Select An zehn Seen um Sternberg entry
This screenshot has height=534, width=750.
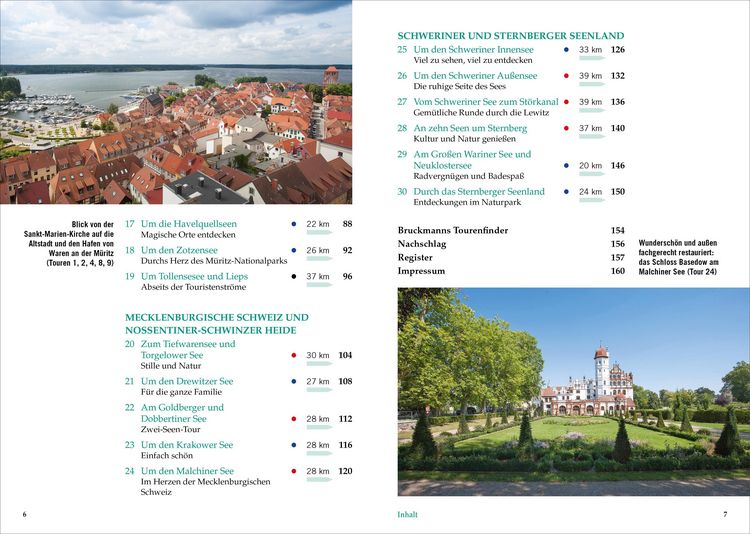point(470,128)
